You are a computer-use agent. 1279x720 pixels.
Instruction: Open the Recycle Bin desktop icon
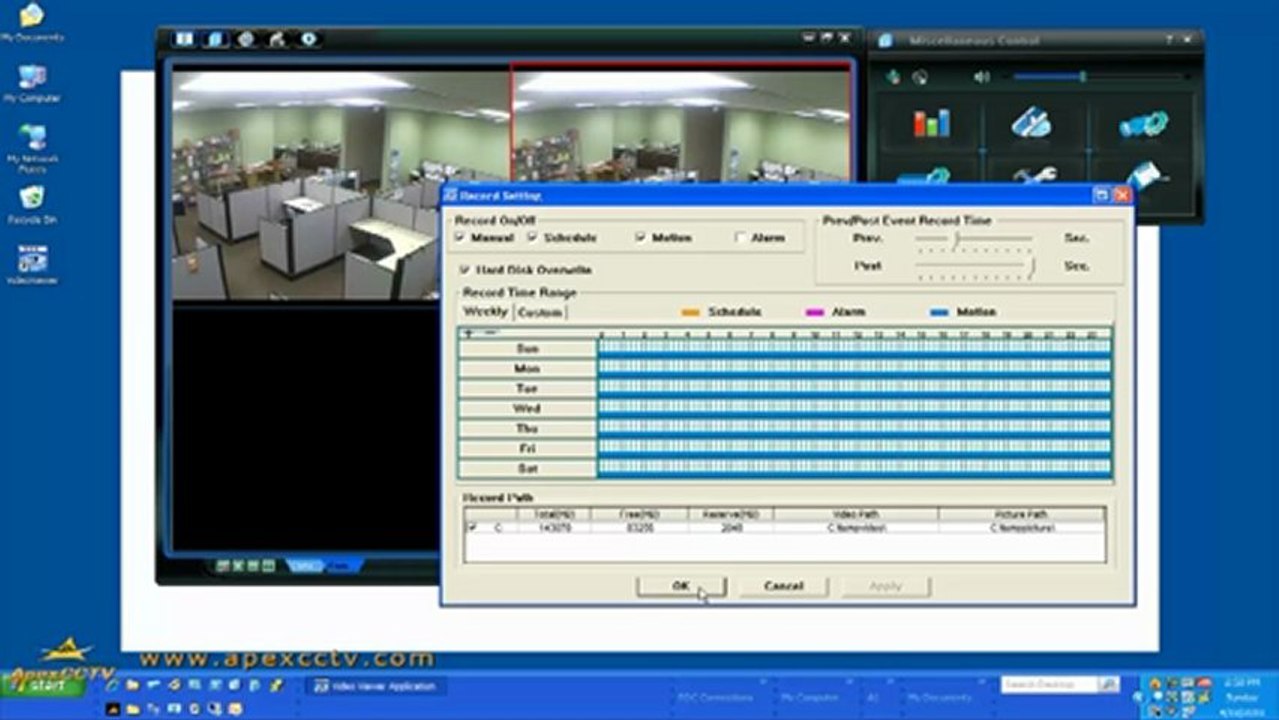(x=32, y=204)
